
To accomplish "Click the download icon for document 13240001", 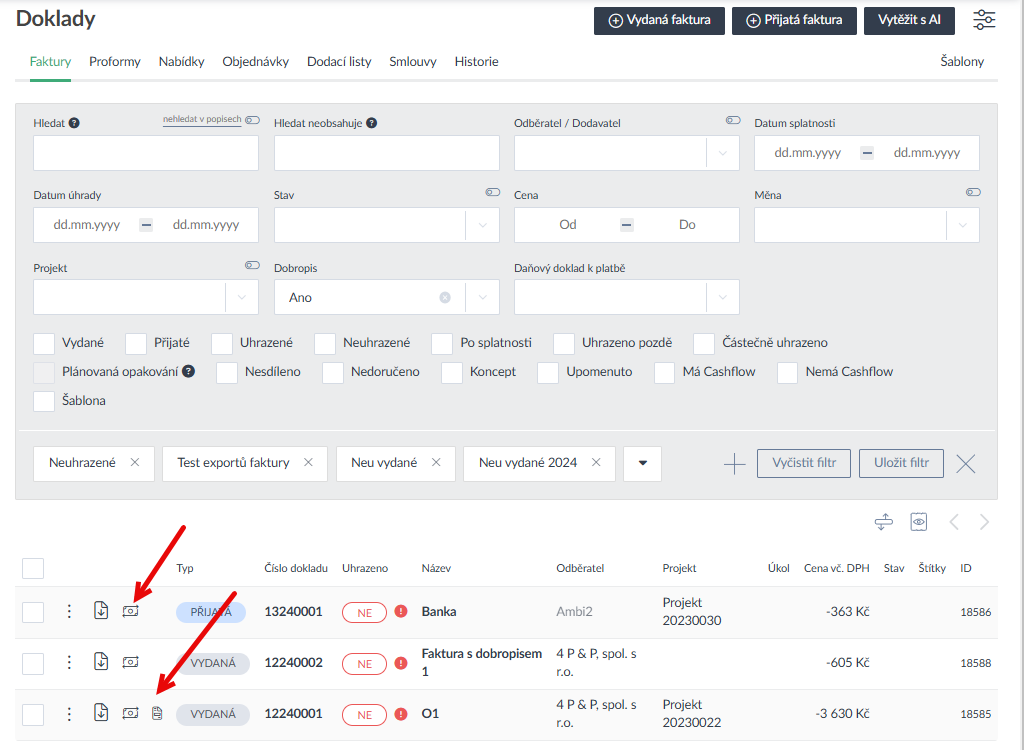I will (101, 611).
